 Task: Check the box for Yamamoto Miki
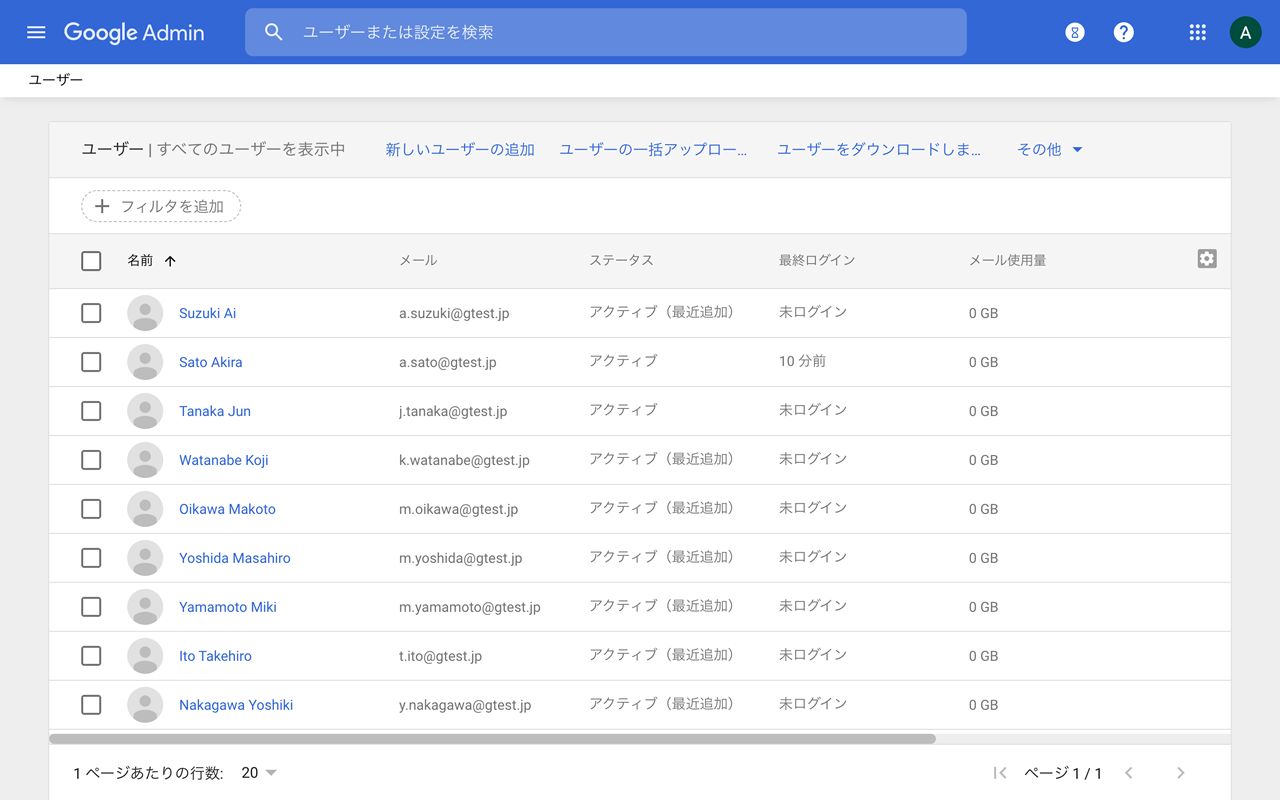91,607
